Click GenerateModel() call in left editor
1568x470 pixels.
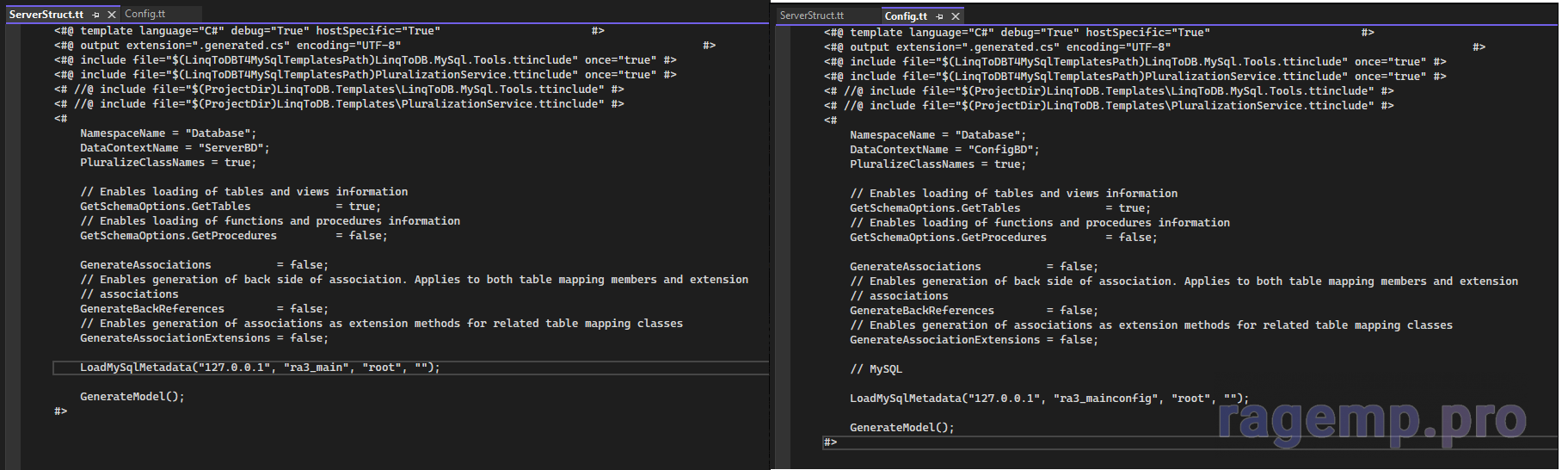coord(132,397)
